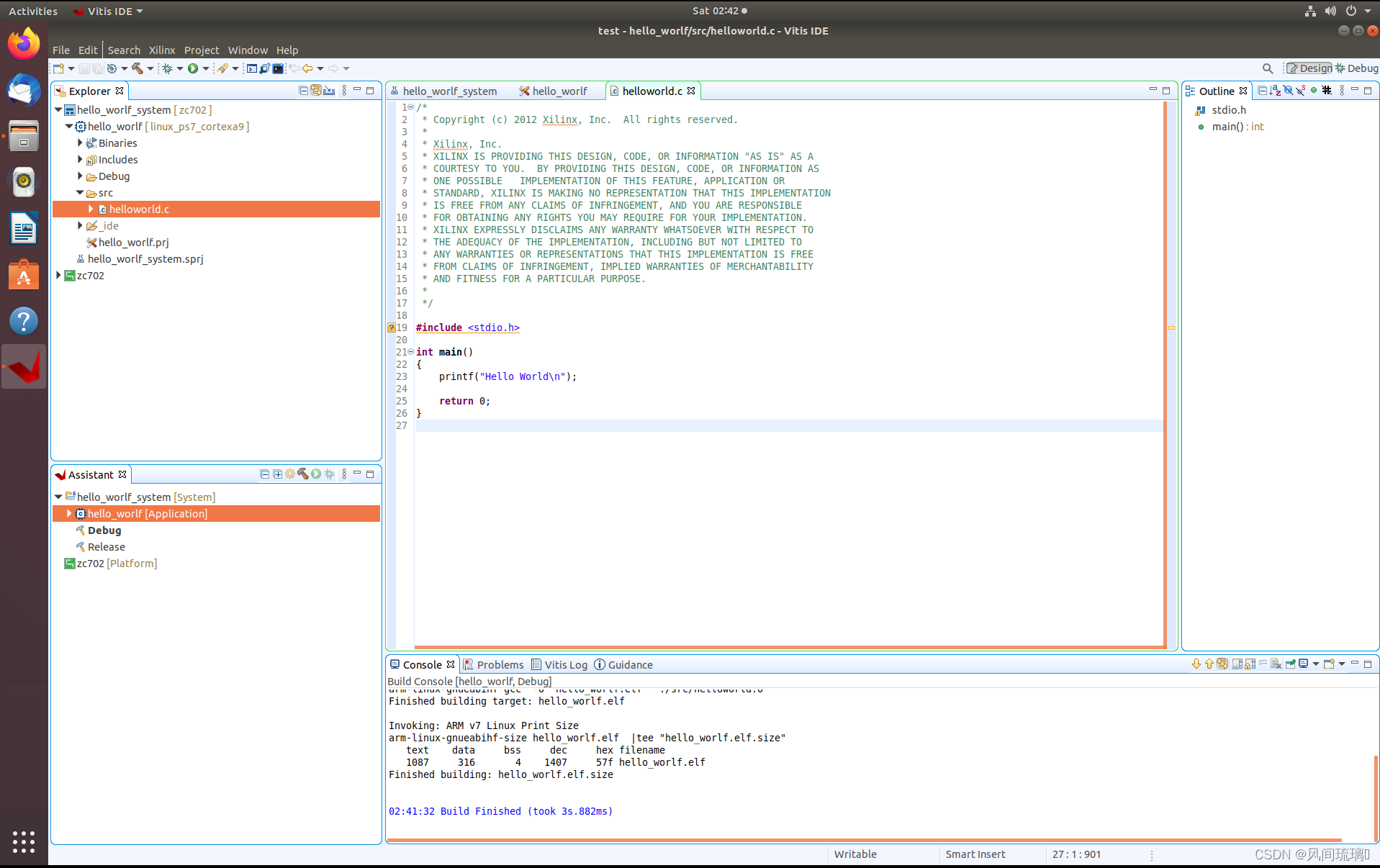Expand the Binaries folder in Explorer
Image resolution: width=1380 pixels, height=868 pixels.
(80, 143)
